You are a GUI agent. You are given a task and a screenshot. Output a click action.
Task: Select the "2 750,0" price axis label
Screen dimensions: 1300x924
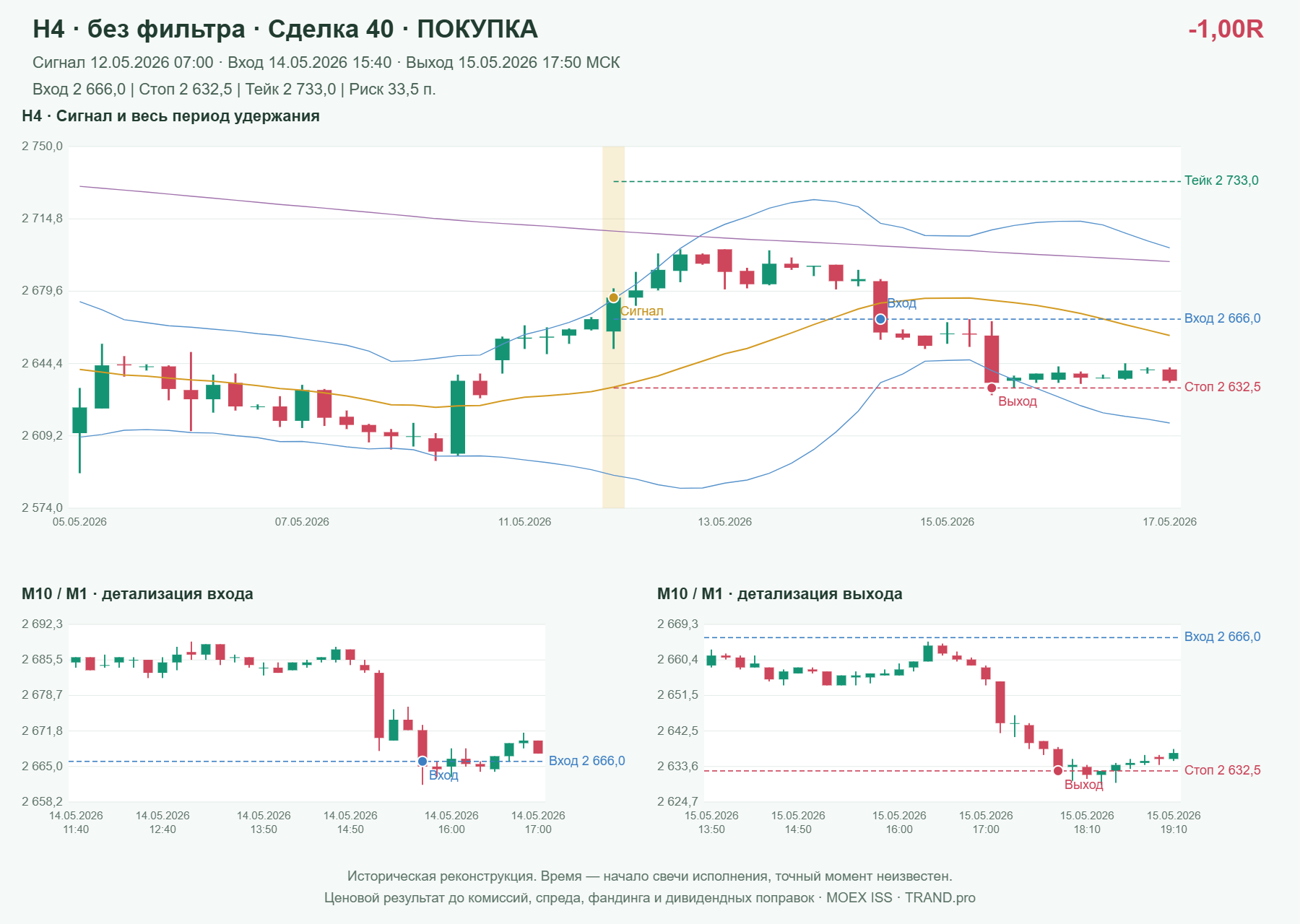[x=42, y=147]
